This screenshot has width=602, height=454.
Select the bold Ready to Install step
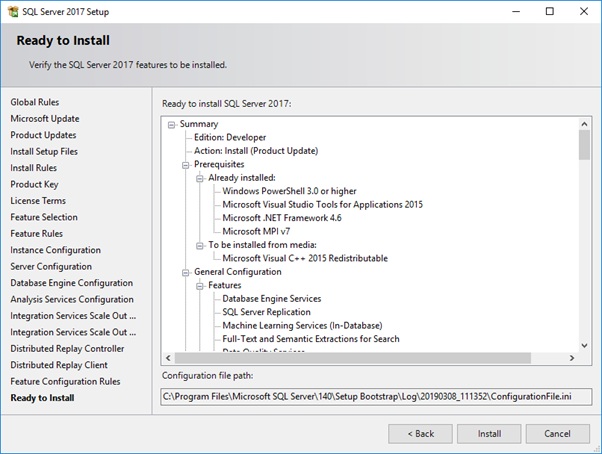(x=42, y=398)
